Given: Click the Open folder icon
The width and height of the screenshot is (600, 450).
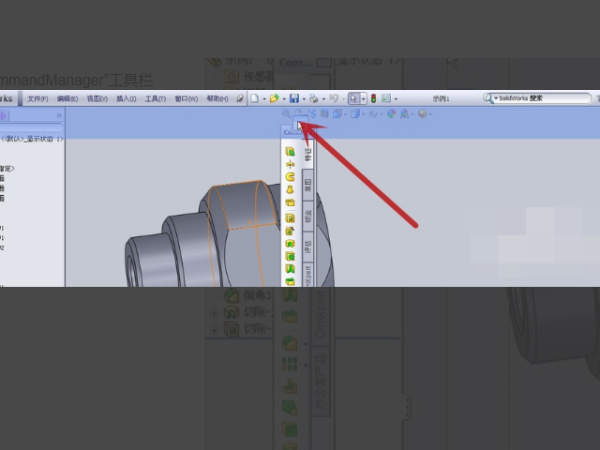Looking at the screenshot, I should pyautogui.click(x=273, y=99).
